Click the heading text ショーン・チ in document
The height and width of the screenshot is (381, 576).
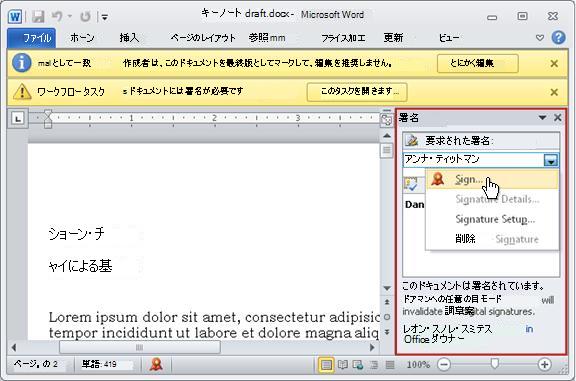click(x=76, y=233)
